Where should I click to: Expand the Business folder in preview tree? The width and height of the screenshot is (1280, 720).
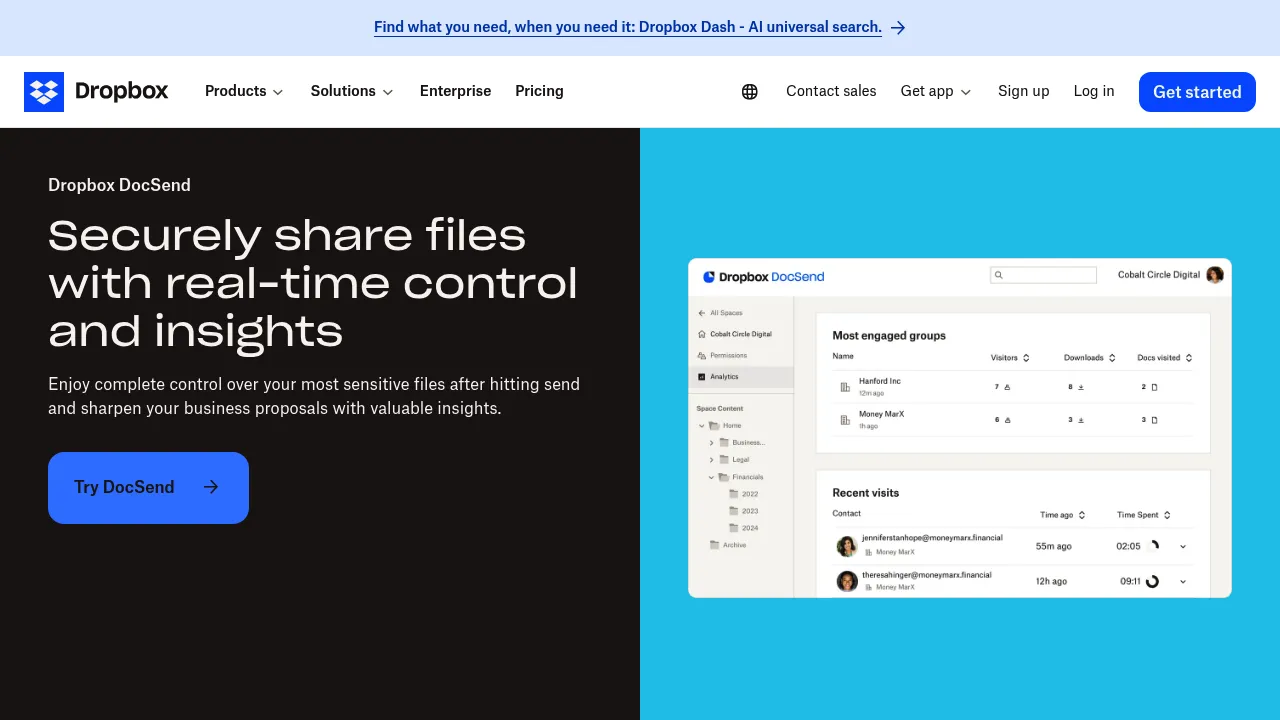711,442
